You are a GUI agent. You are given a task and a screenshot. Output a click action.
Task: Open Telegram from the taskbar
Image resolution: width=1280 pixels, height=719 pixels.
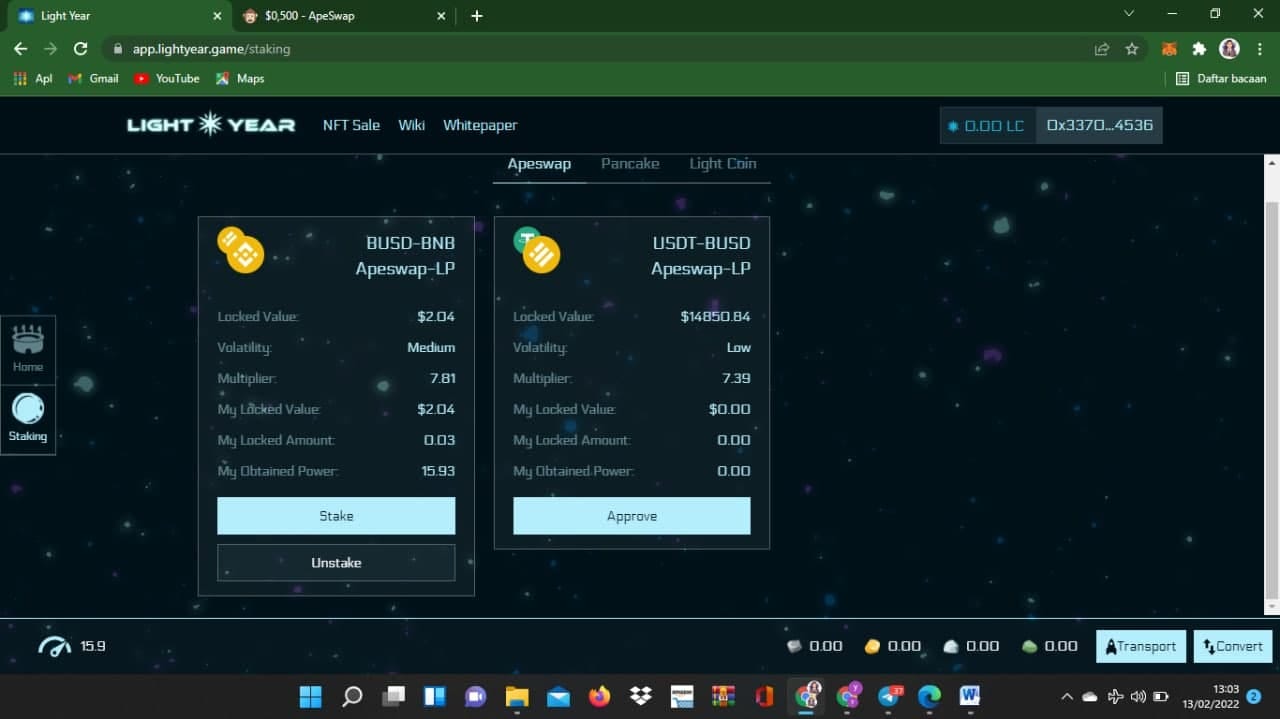pyautogui.click(x=888, y=696)
